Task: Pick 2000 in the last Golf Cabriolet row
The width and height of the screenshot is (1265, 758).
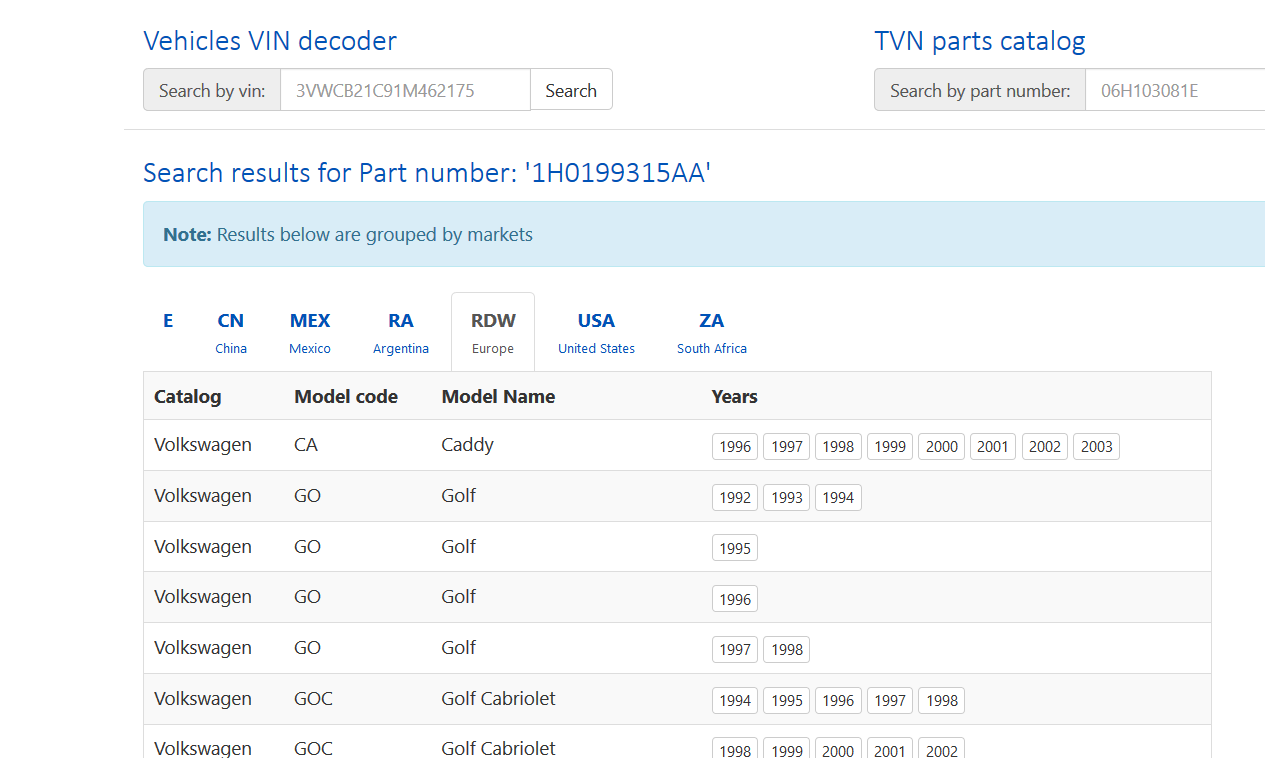Action: [838, 750]
